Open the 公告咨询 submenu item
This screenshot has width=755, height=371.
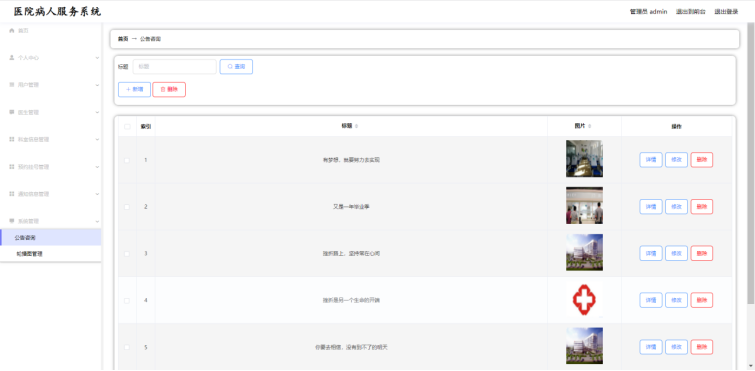51,237
